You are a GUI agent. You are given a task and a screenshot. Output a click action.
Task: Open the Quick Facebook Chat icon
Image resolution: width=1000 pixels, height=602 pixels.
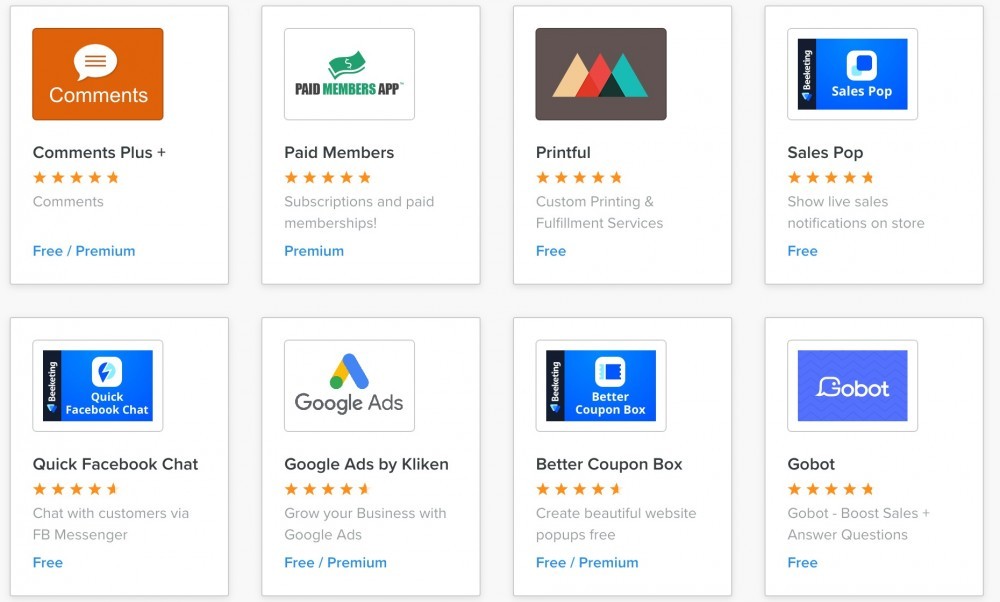click(97, 385)
